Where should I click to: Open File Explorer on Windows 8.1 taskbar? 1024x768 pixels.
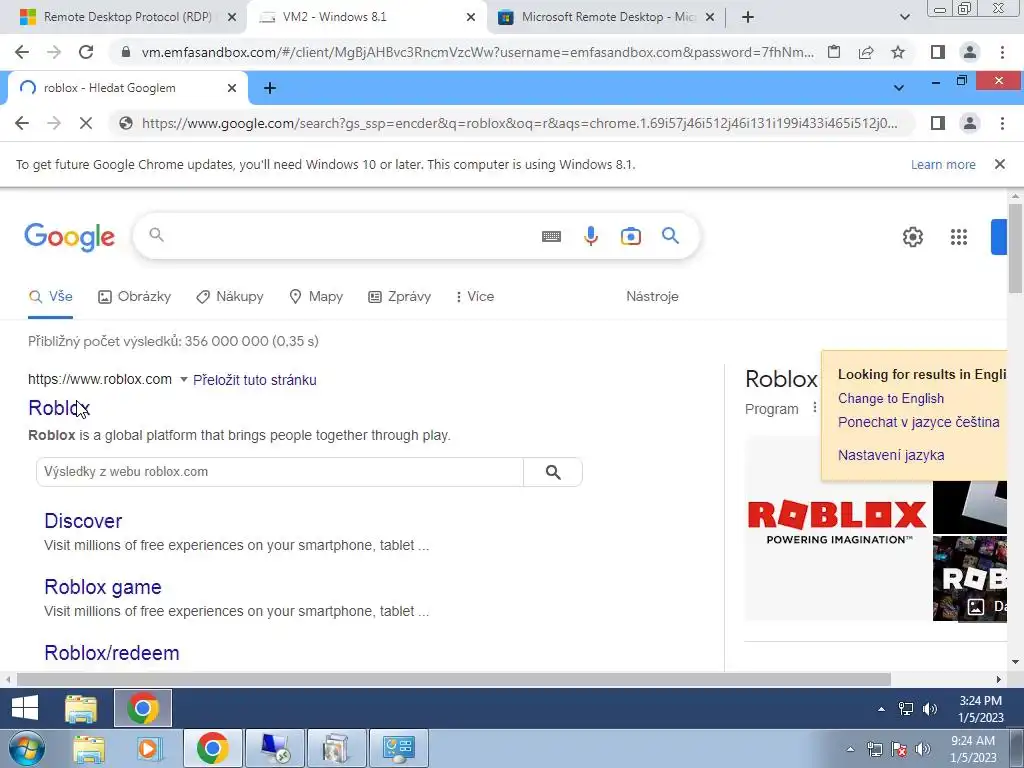pyautogui.click(x=81, y=708)
